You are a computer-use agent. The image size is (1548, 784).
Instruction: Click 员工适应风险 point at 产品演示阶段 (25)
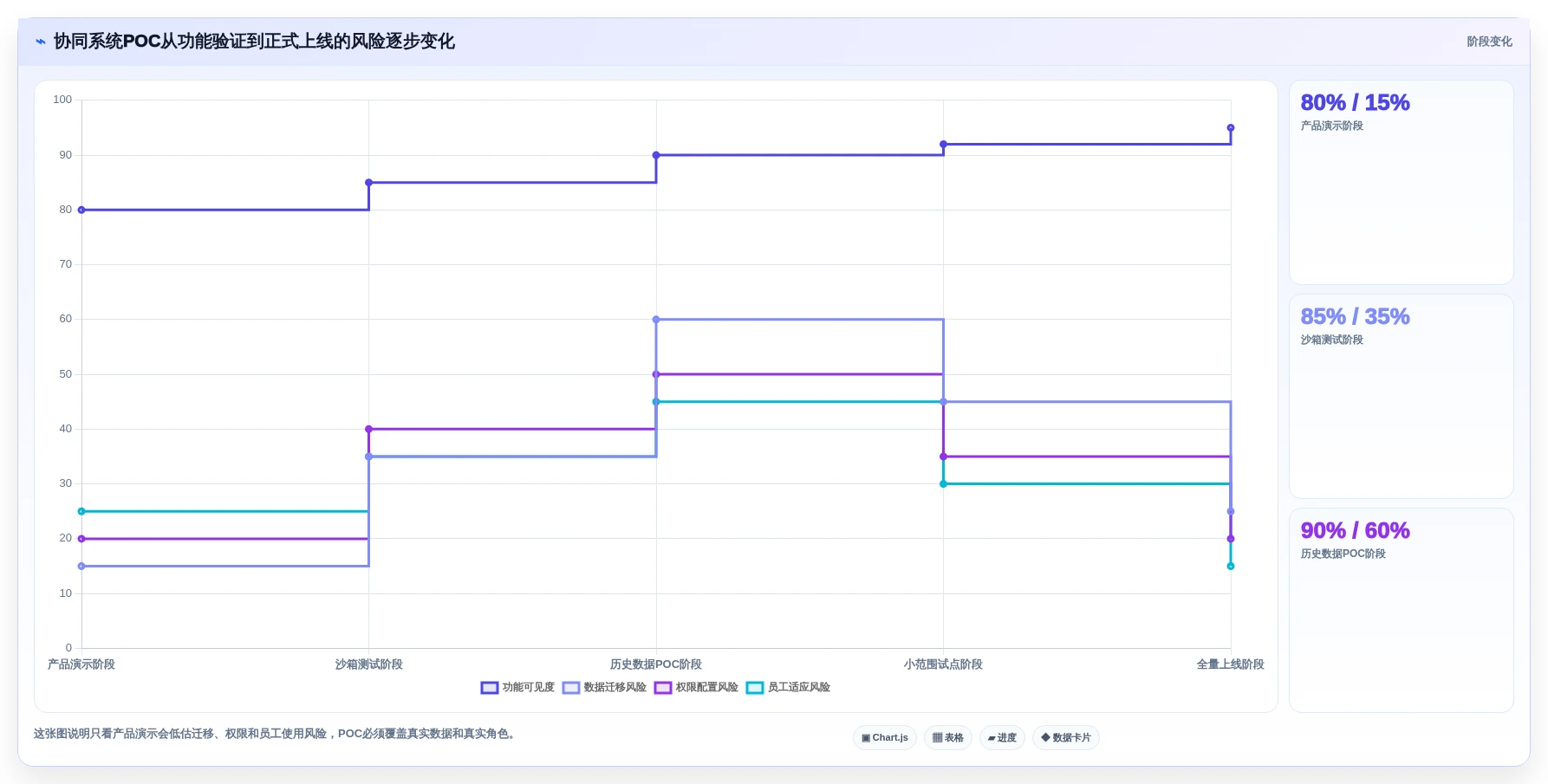point(81,511)
